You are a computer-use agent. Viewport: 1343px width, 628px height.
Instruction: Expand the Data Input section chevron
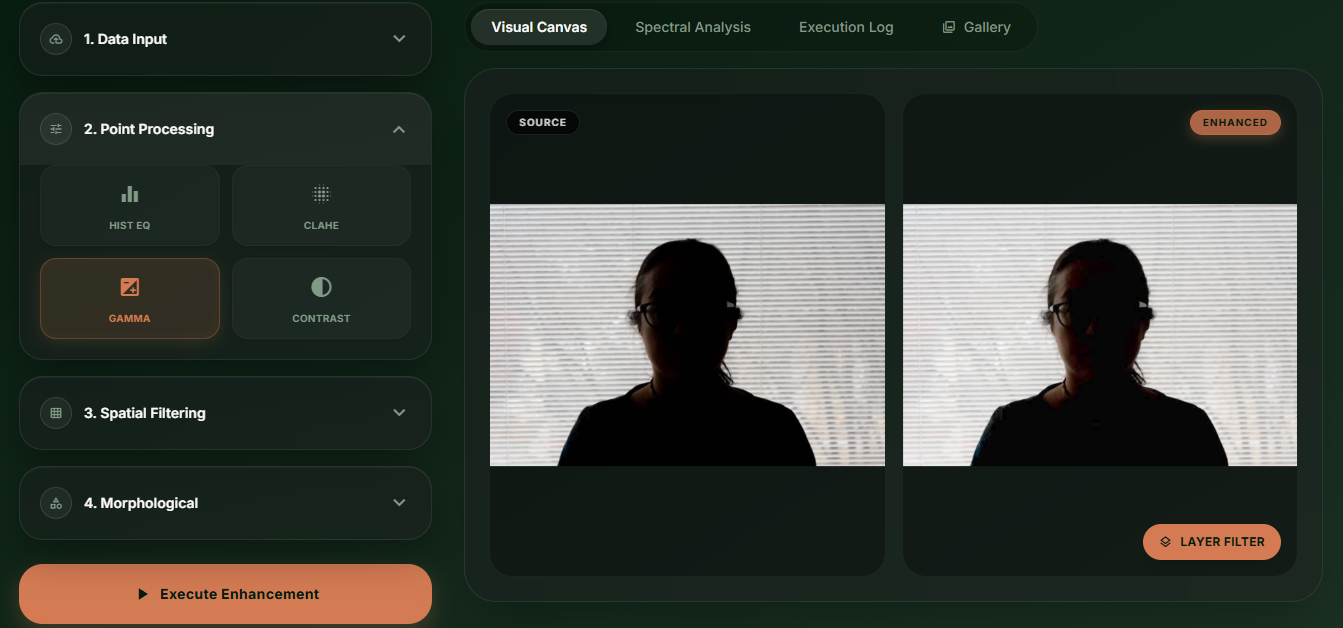point(399,39)
